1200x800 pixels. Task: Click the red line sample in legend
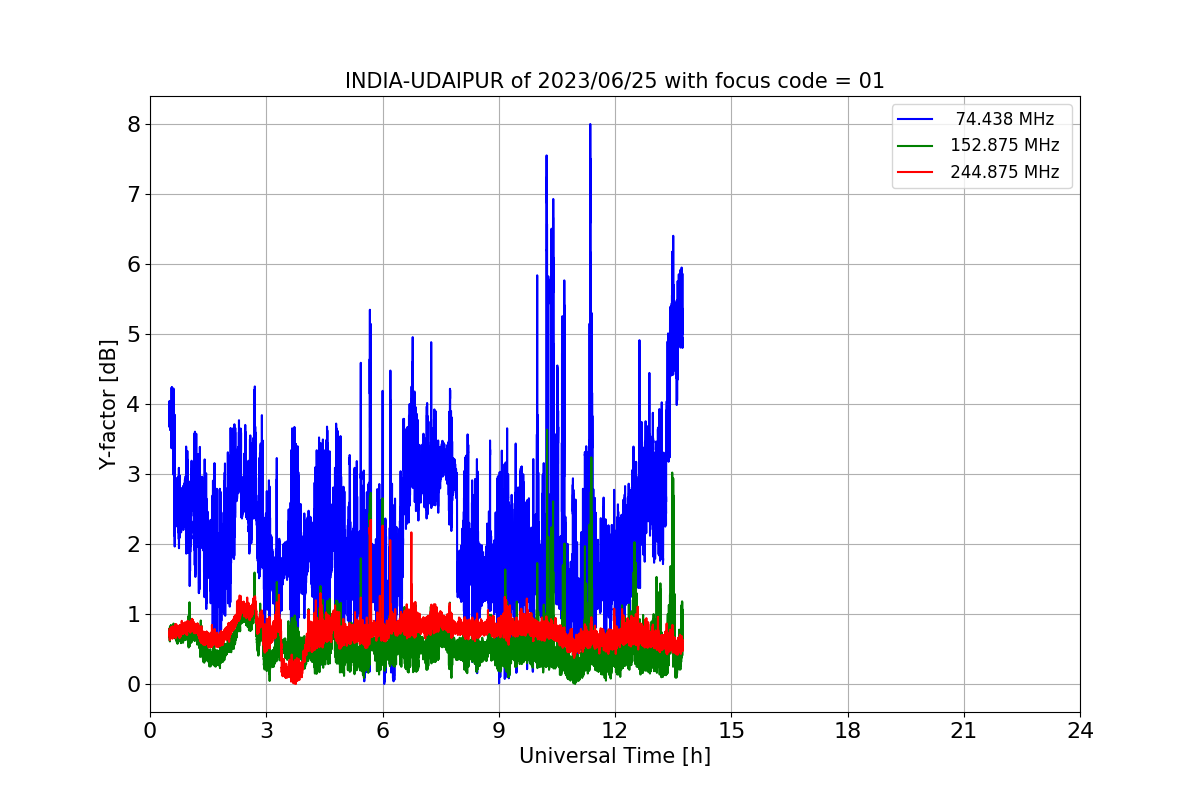pos(915,172)
